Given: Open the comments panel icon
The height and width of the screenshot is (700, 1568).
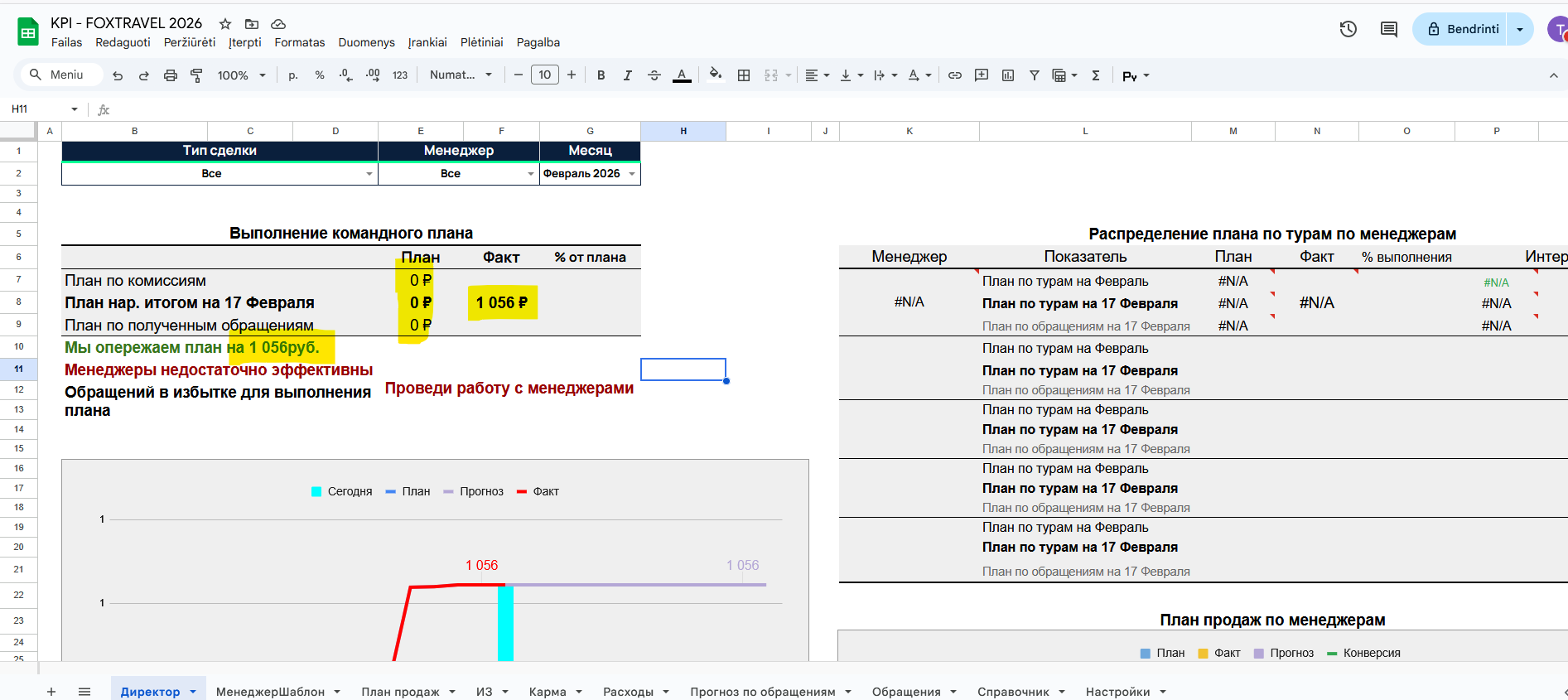Looking at the screenshot, I should [x=1388, y=29].
